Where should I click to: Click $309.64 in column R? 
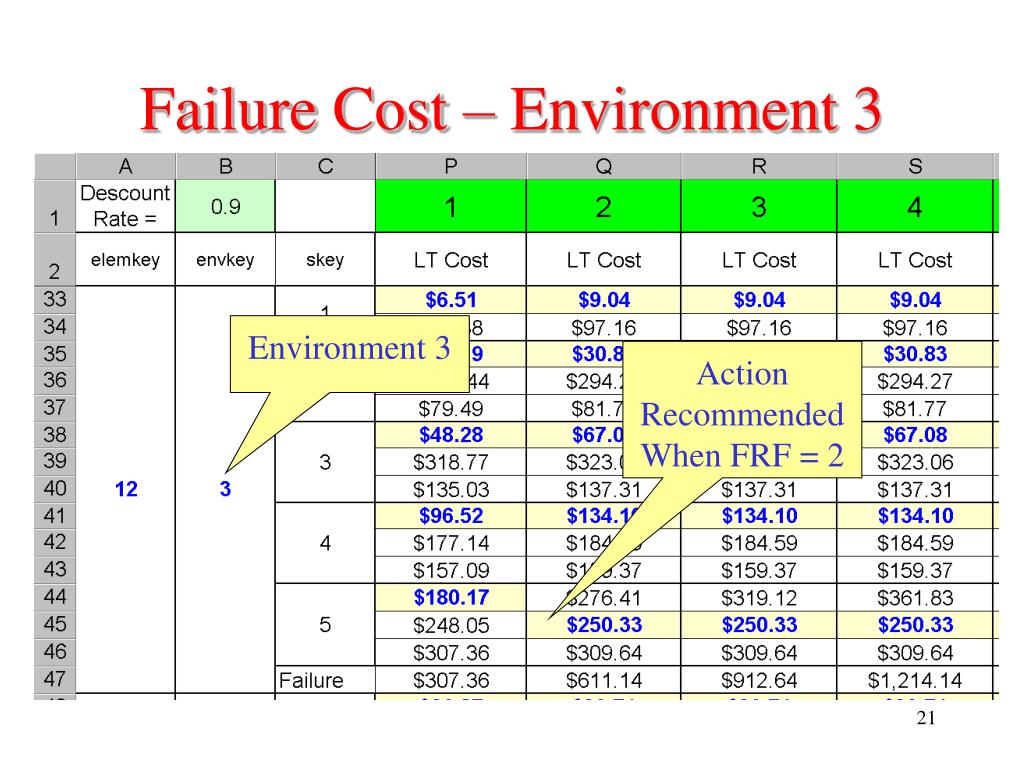[759, 652]
